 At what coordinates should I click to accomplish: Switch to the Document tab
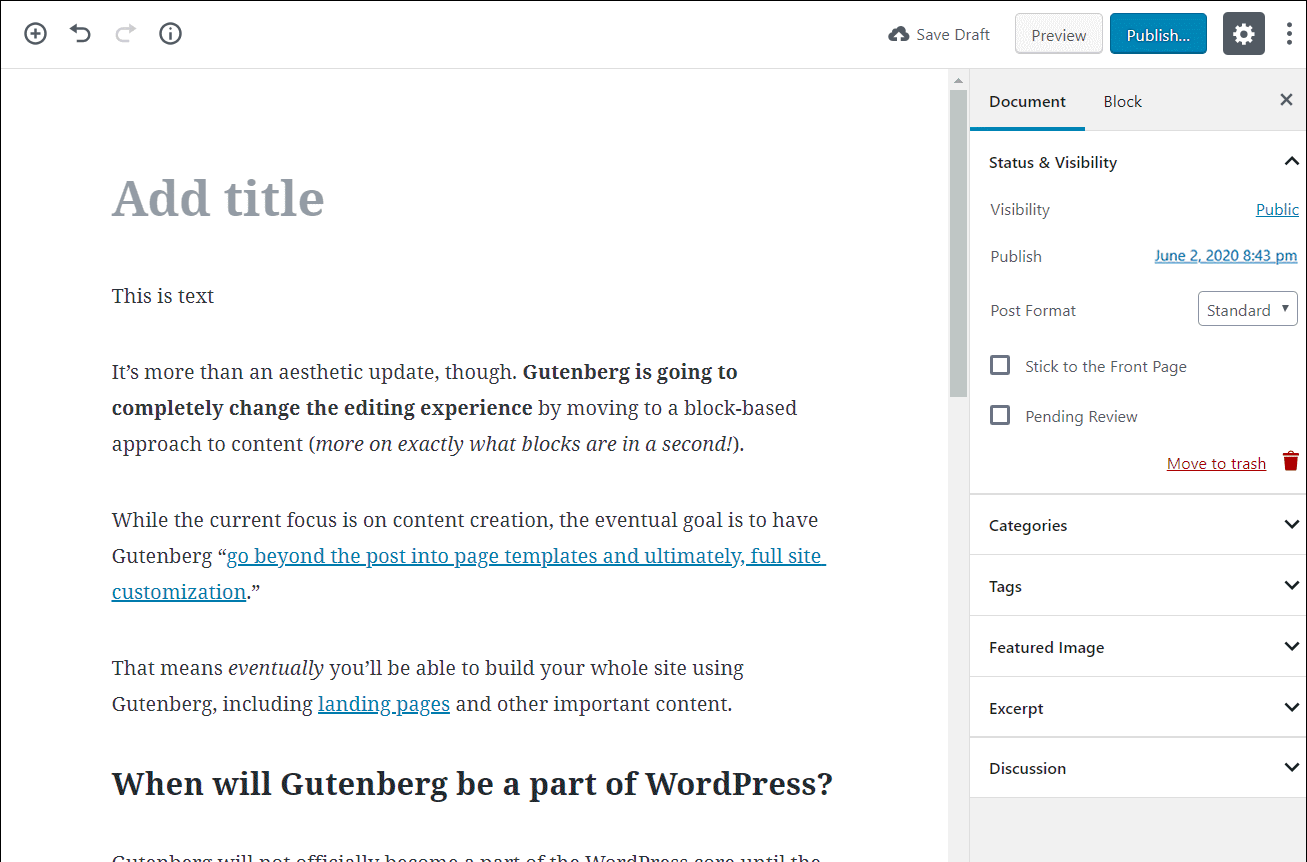[1027, 101]
